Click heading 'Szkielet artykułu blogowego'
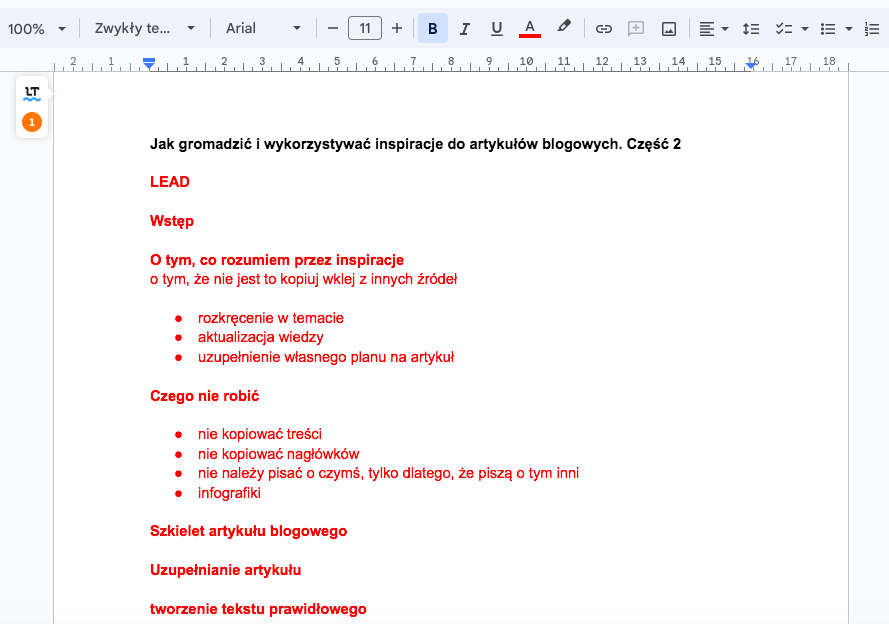 coord(248,531)
